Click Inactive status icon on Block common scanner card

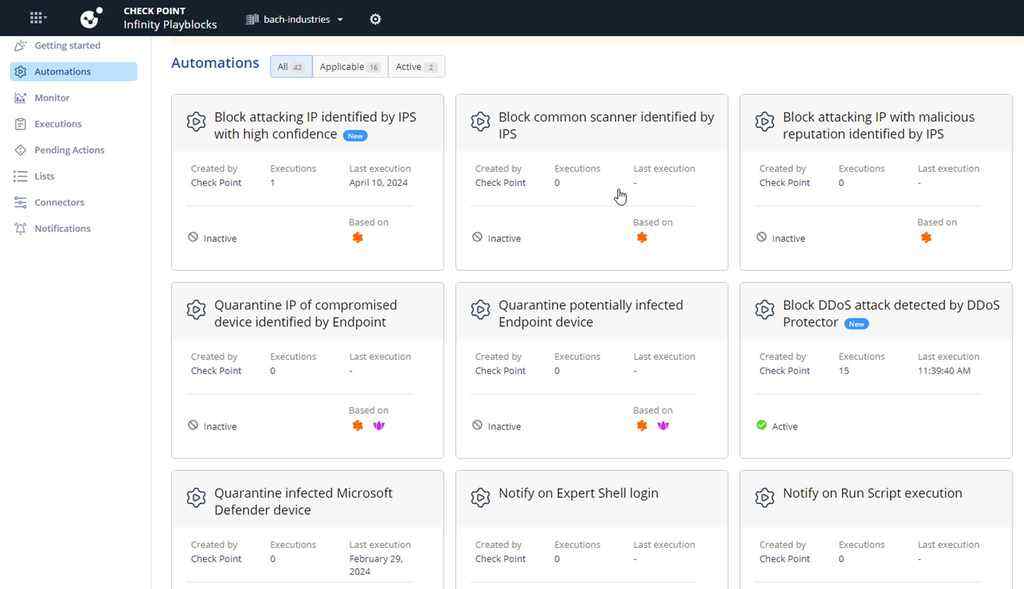[x=477, y=237]
